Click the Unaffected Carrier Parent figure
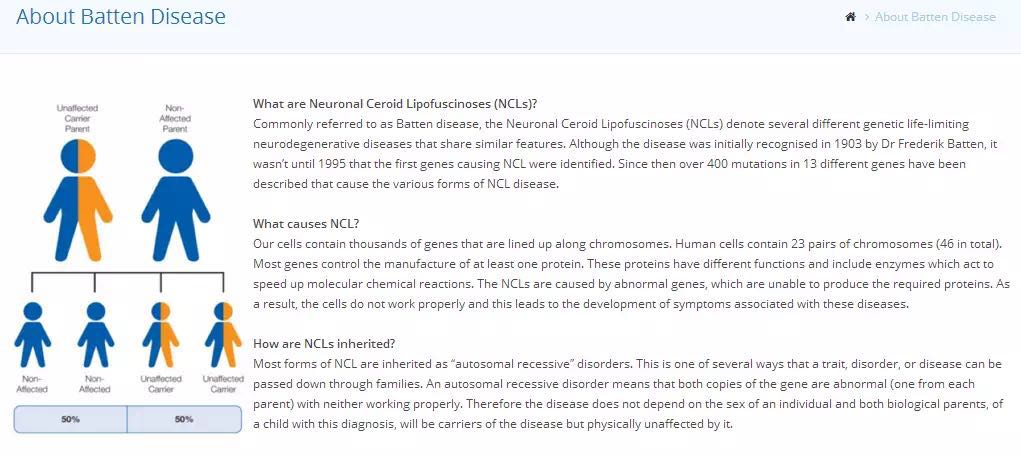 click(x=78, y=200)
